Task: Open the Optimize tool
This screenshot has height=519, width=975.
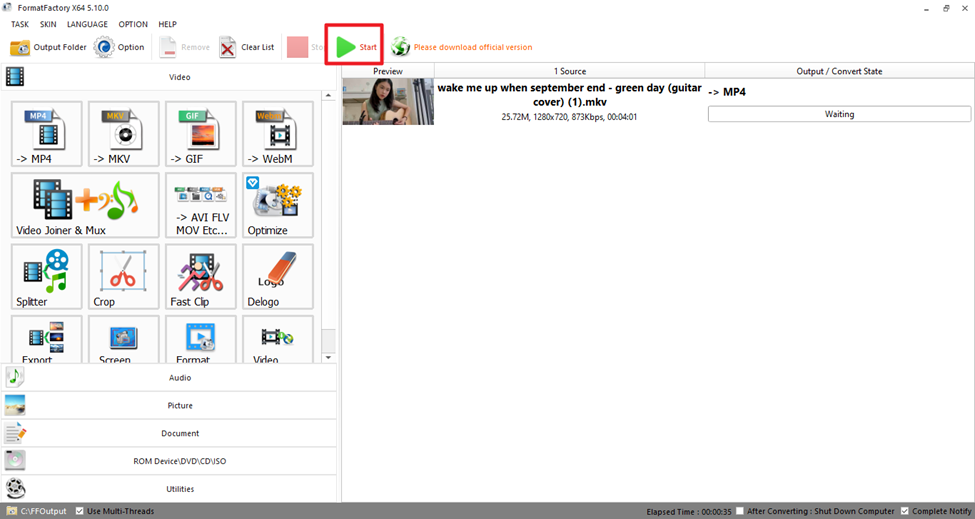Action: 278,206
